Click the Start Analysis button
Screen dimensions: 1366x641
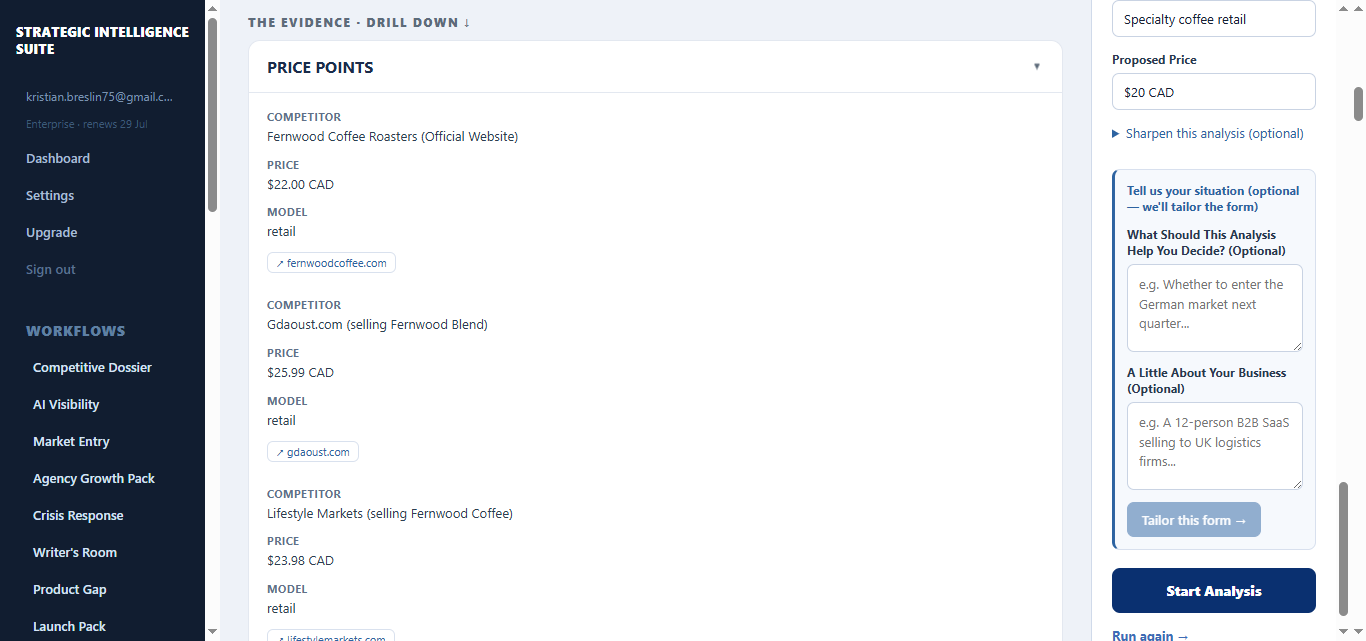[x=1214, y=591]
